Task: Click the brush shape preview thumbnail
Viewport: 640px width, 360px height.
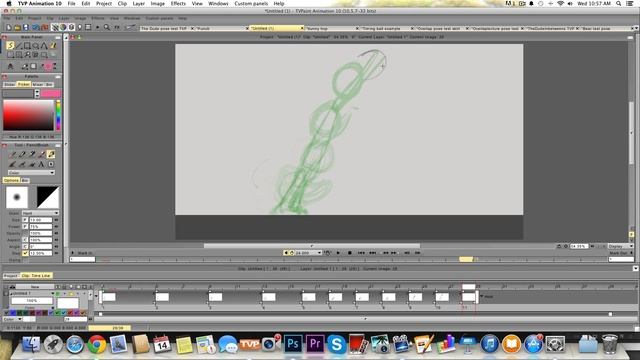Action: 17,197
